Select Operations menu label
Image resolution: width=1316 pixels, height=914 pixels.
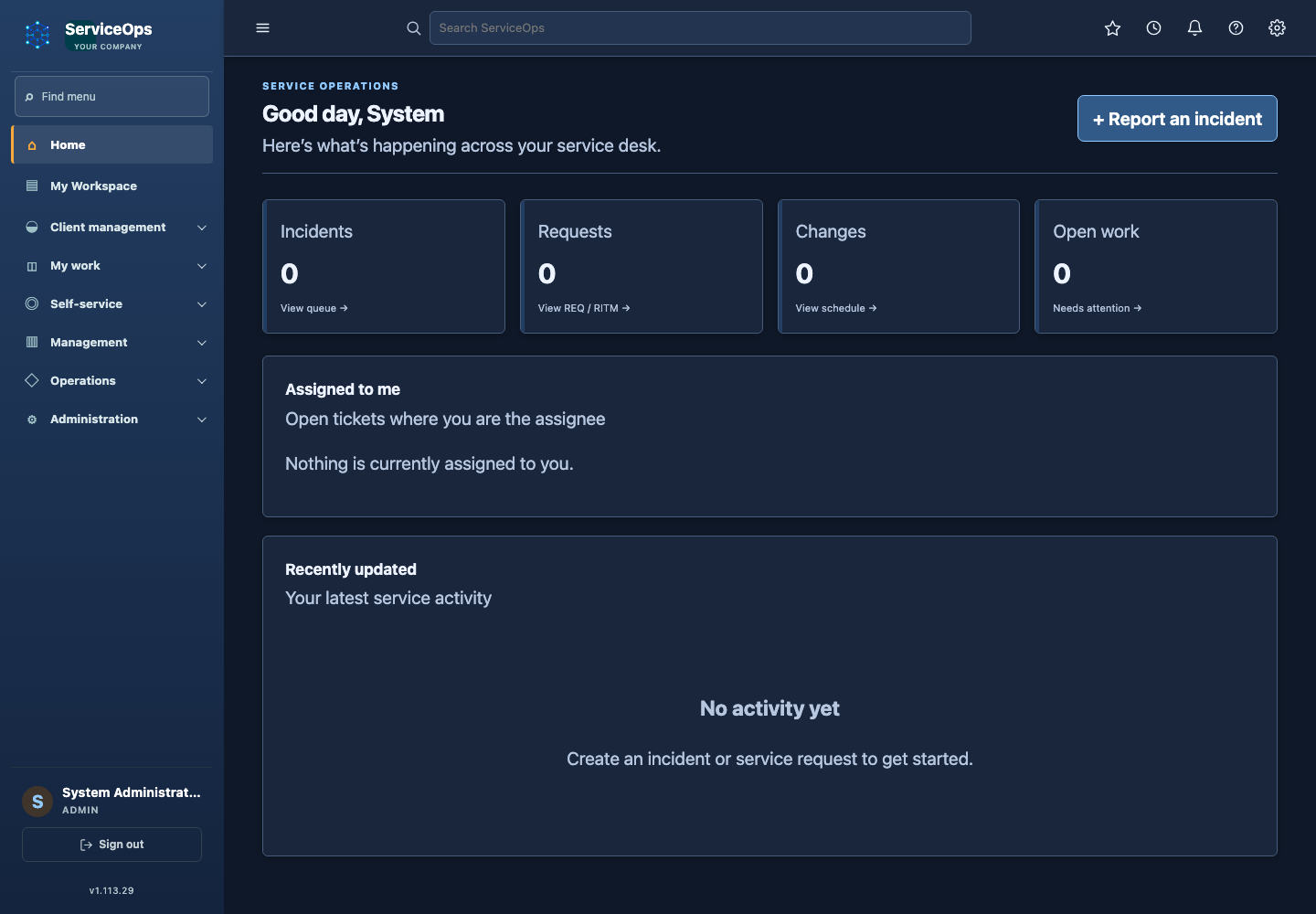(x=83, y=380)
